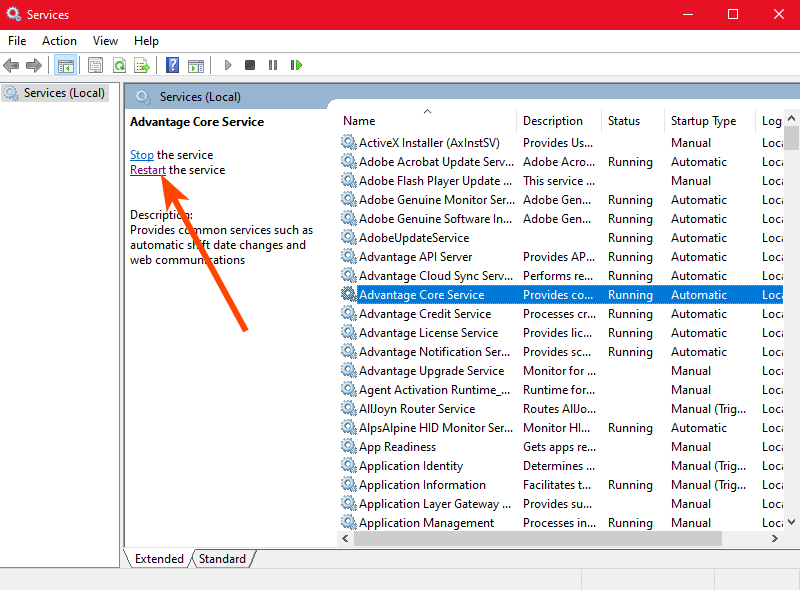
Task: Click gear icon of App Readiness row
Action: tap(348, 447)
